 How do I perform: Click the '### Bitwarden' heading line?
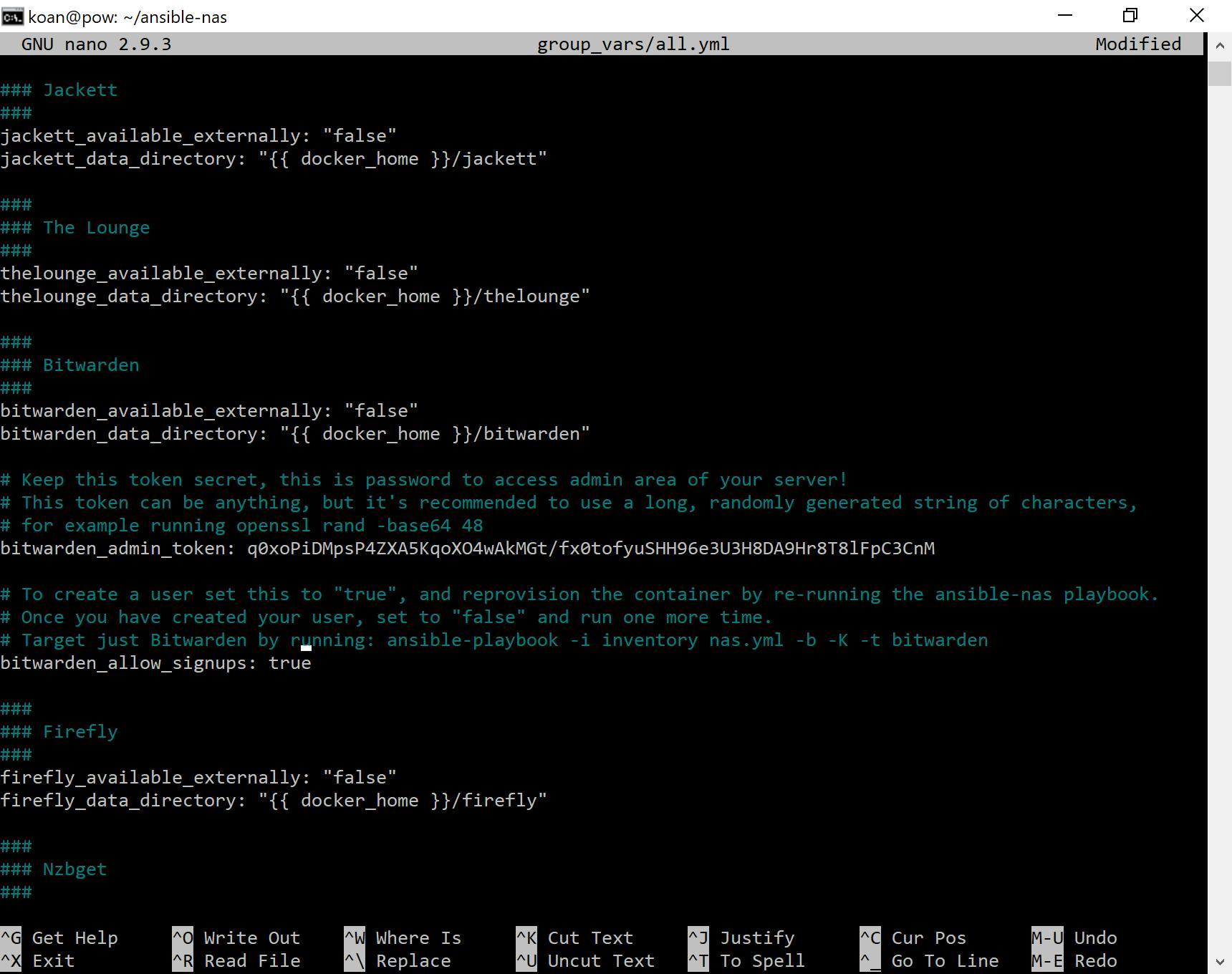point(69,365)
